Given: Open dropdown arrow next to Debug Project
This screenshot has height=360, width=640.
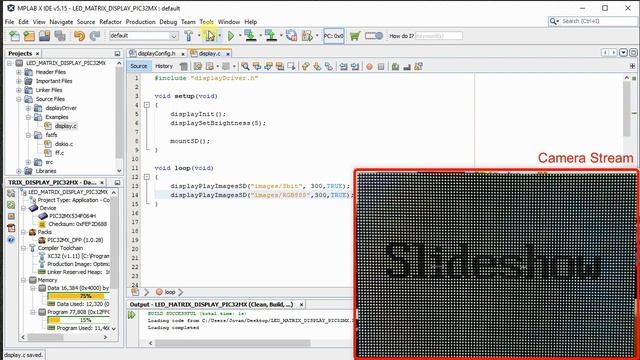Looking at the screenshot, I should coord(317,36).
